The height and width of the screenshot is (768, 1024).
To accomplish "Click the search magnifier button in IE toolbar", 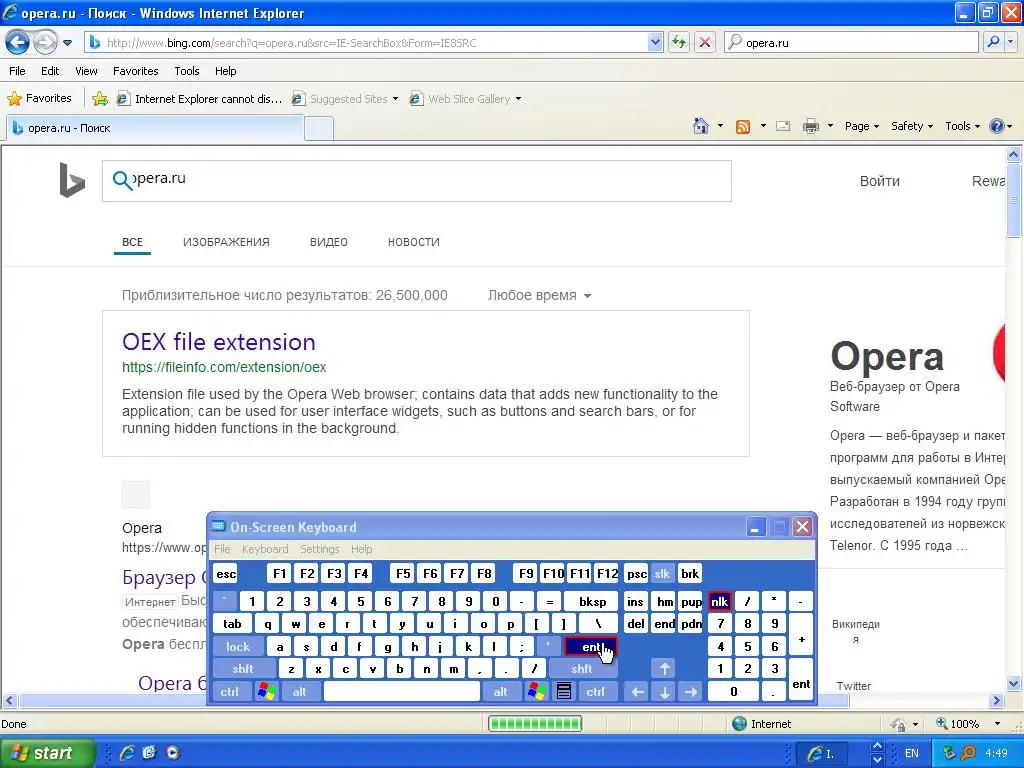I will click(x=993, y=42).
